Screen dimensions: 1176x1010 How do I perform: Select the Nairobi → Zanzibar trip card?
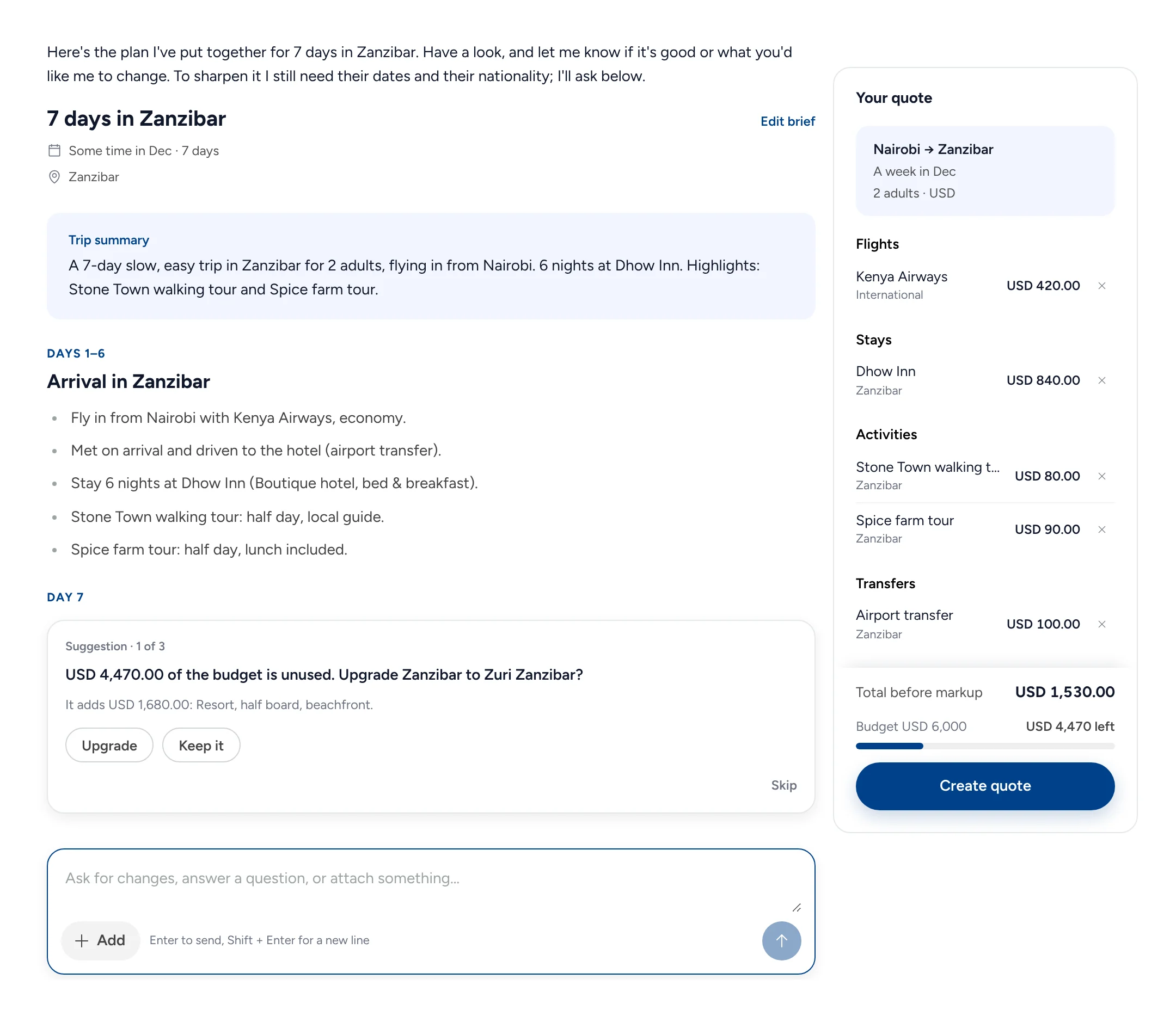(x=985, y=171)
